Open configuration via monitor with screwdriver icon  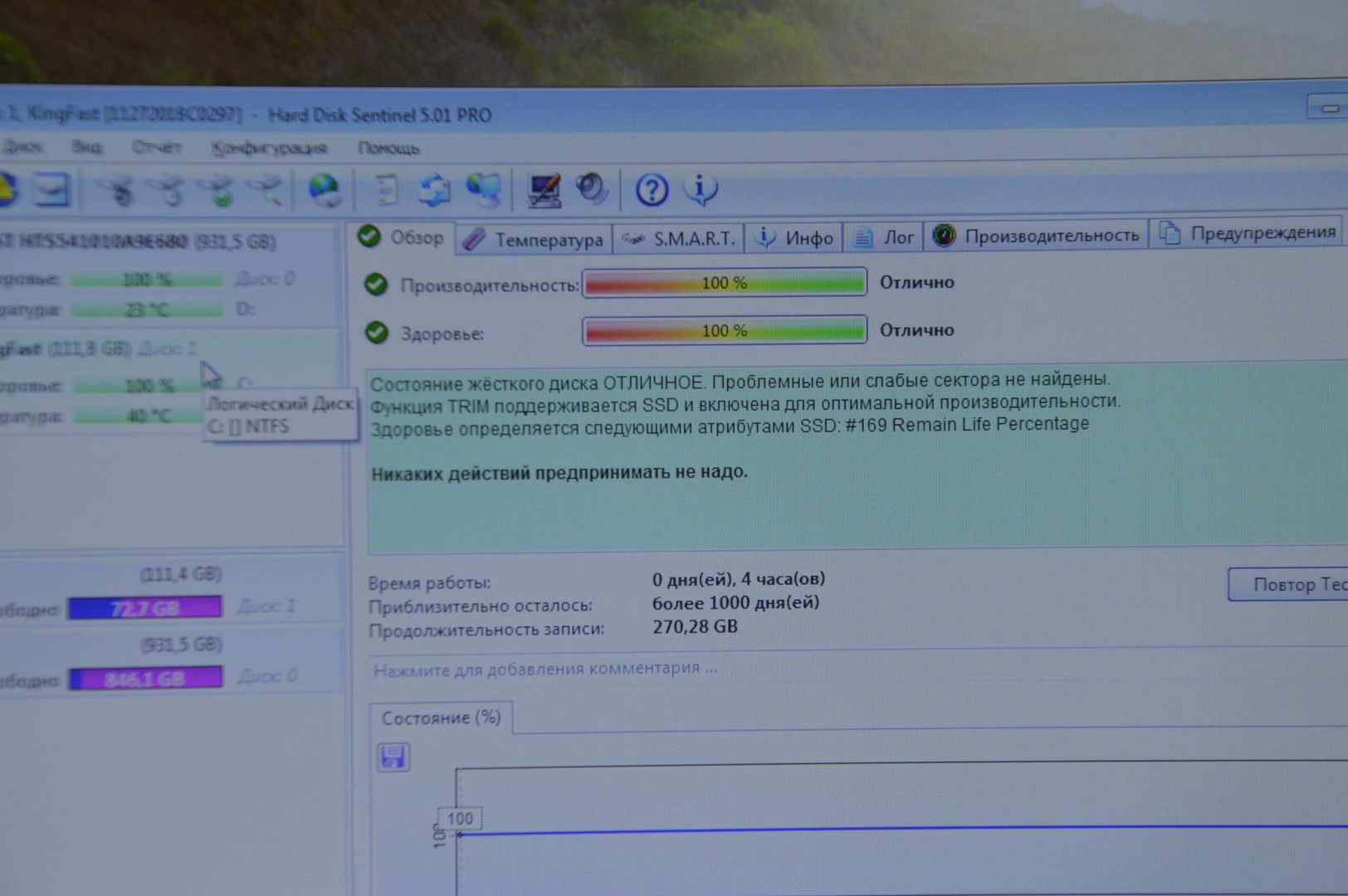click(544, 190)
